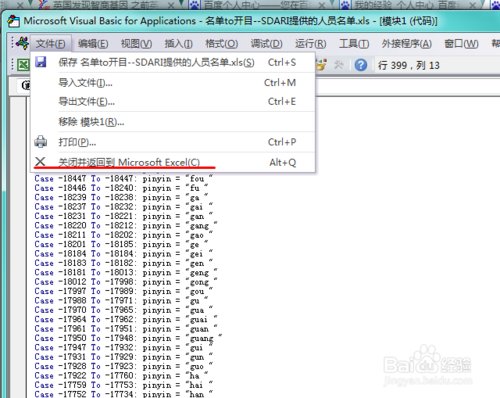Click the code line Case -17961 To -17951
Image resolution: width=500 pixels, height=398 pixels.
coord(126,329)
